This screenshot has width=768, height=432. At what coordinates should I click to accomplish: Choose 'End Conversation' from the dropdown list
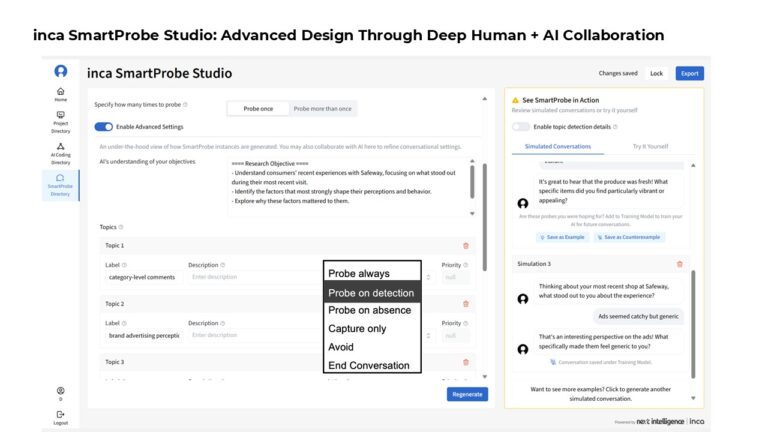pyautogui.click(x=372, y=365)
